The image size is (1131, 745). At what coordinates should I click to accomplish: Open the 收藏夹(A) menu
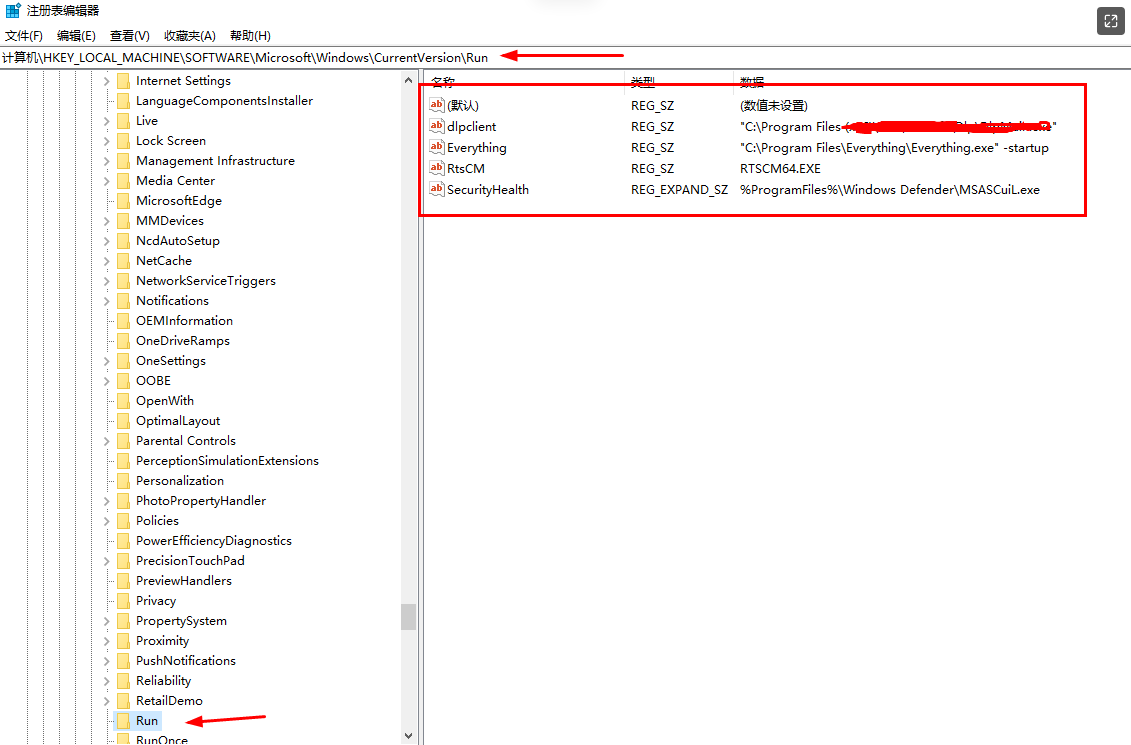coord(189,35)
